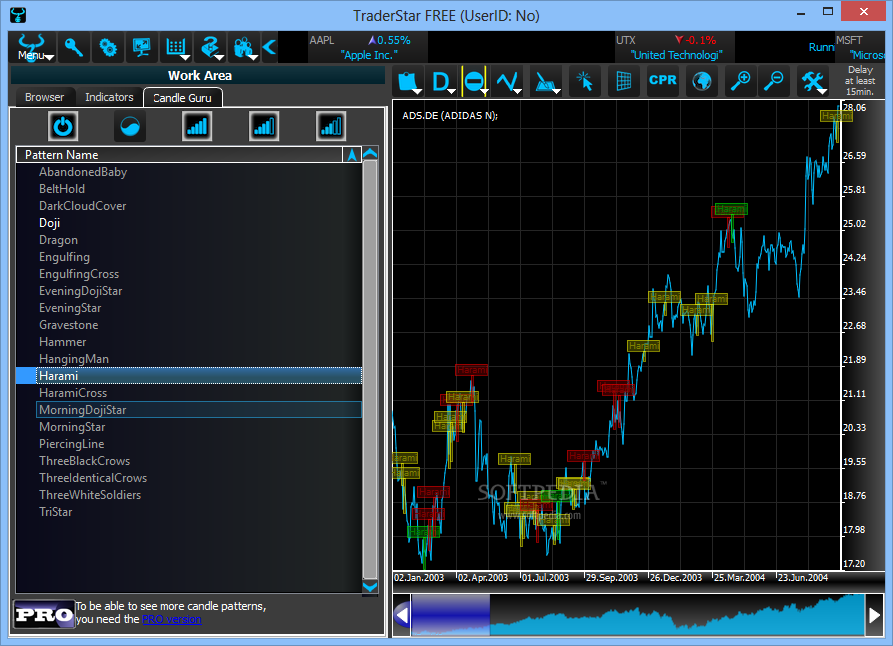Open settings gears icon

108,47
